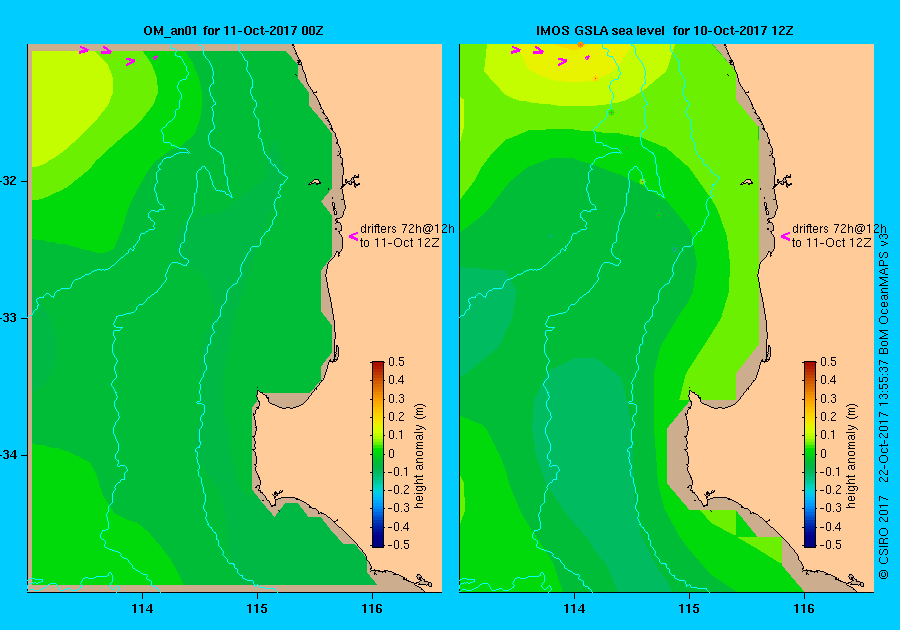The height and width of the screenshot is (630, 900).
Task: Click the lowest of three drifter arrows in OM_an01 map
Action: 130,61
